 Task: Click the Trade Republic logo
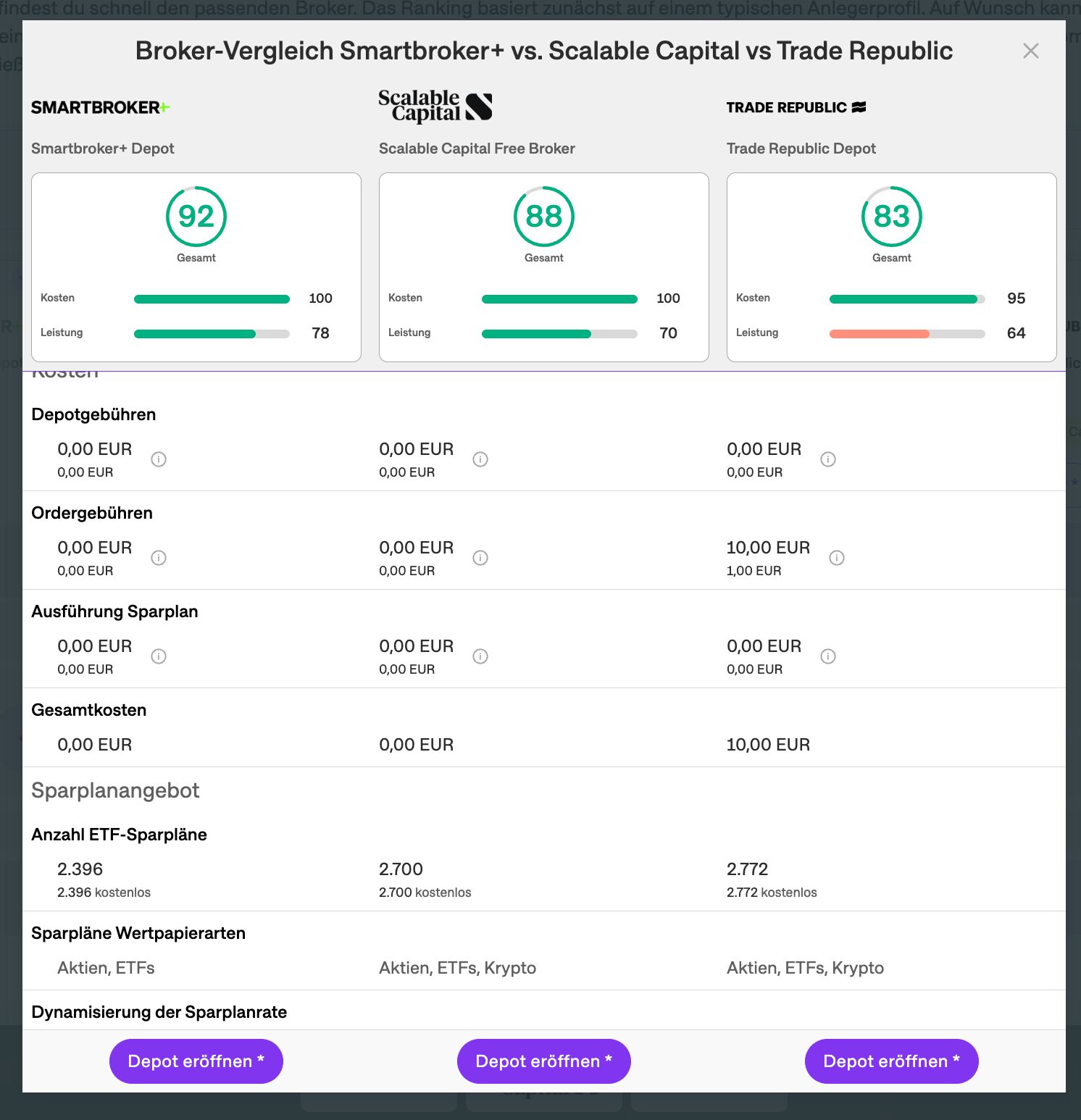pos(796,107)
